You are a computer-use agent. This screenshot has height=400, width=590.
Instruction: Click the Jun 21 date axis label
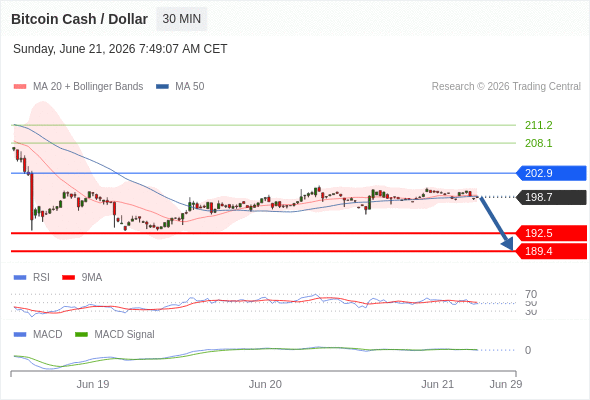click(437, 385)
